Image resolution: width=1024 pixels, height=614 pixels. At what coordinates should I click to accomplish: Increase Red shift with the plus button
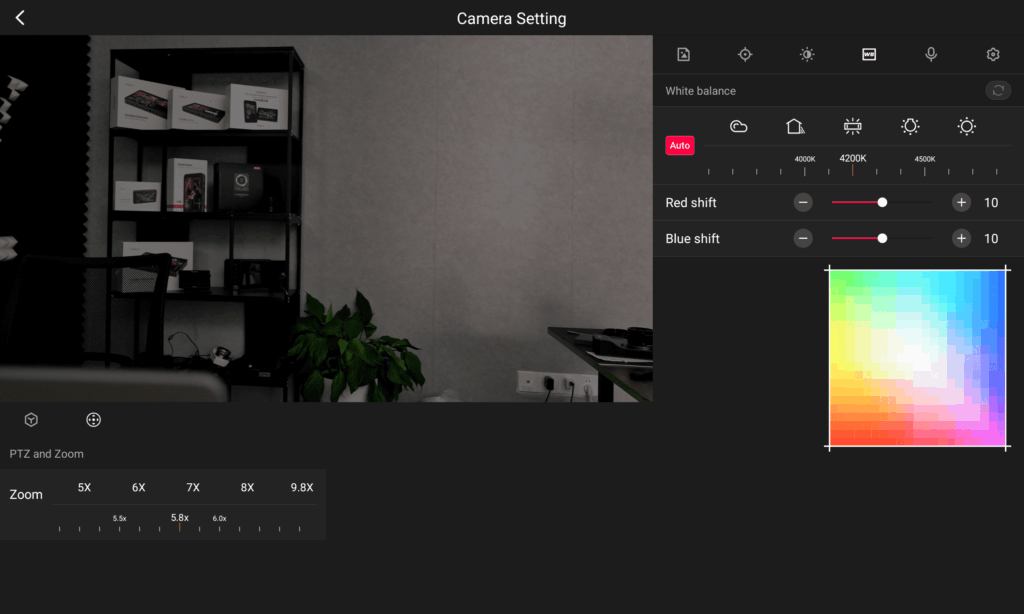(961, 202)
